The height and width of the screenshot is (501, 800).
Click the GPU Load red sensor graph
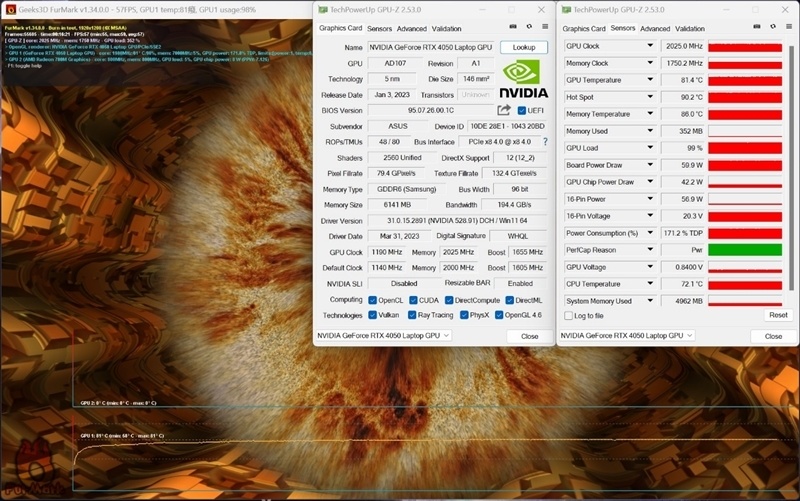745,148
